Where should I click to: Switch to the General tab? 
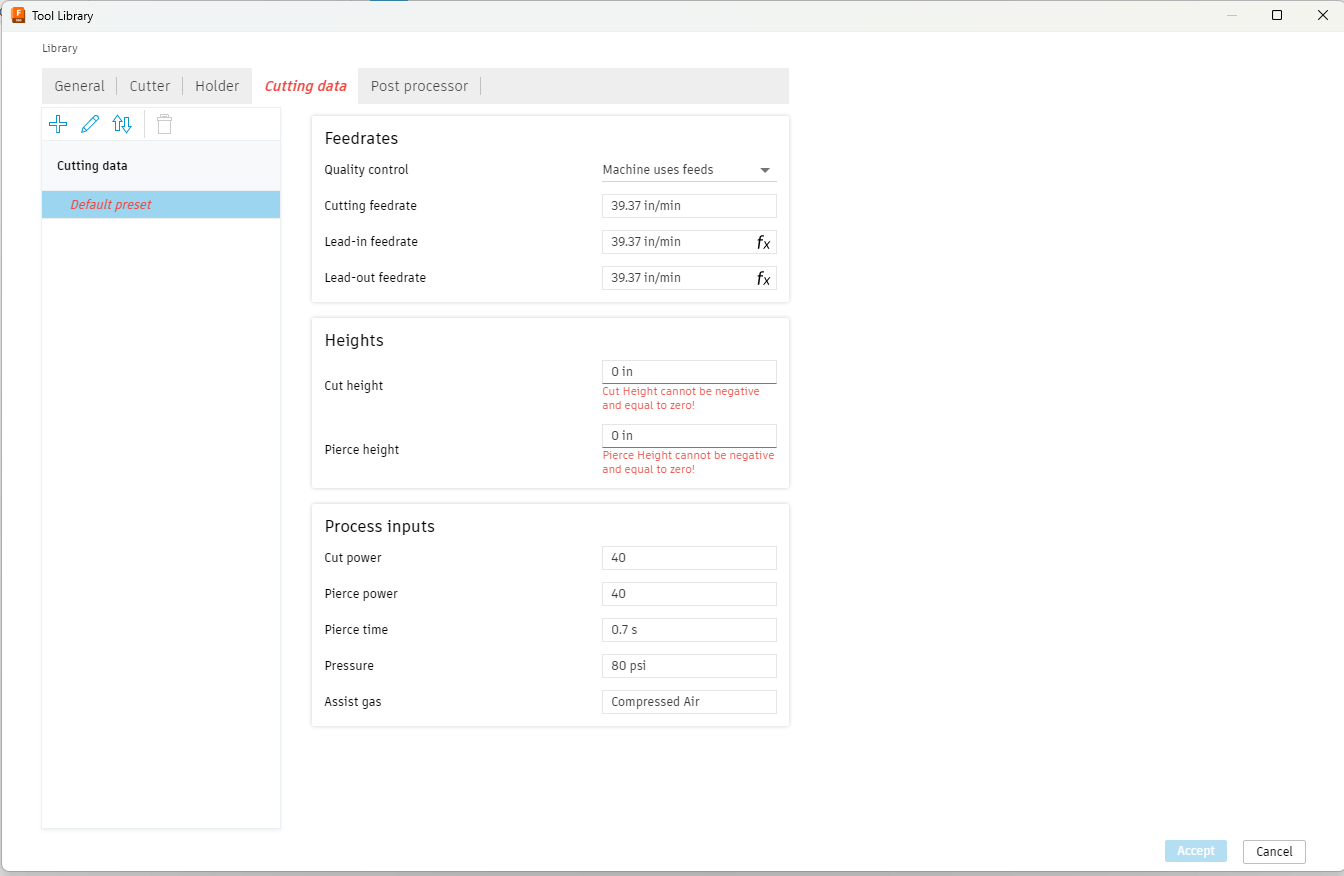tap(79, 85)
